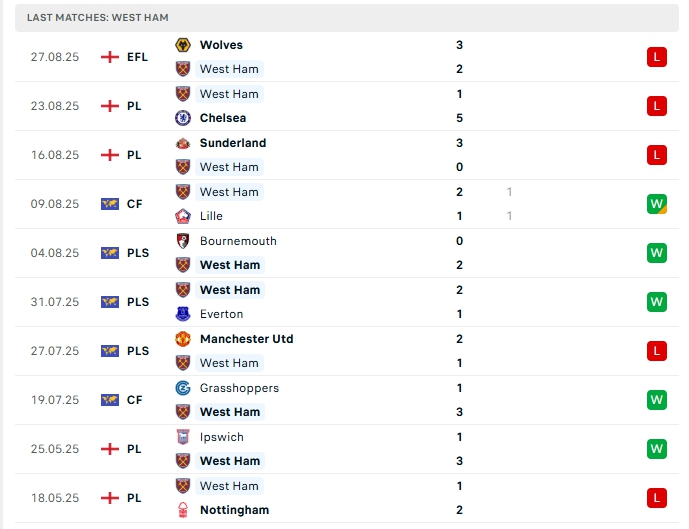Click the Manchester Utd crest icon
Image resolution: width=689 pixels, height=529 pixels.
tap(183, 339)
